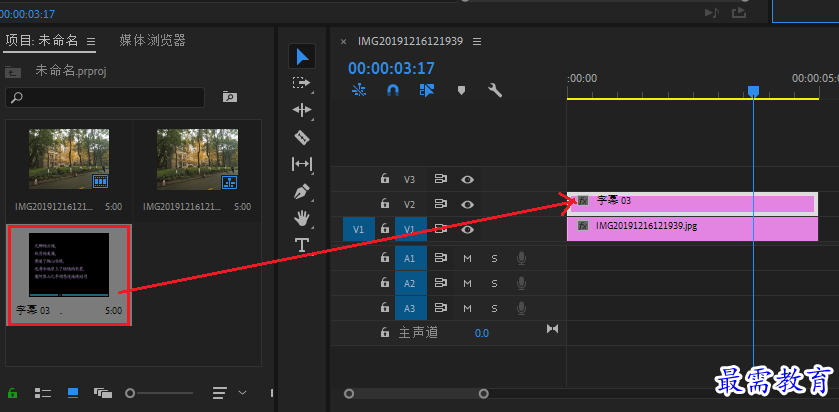
Task: Select the Razor tool
Action: [302, 138]
